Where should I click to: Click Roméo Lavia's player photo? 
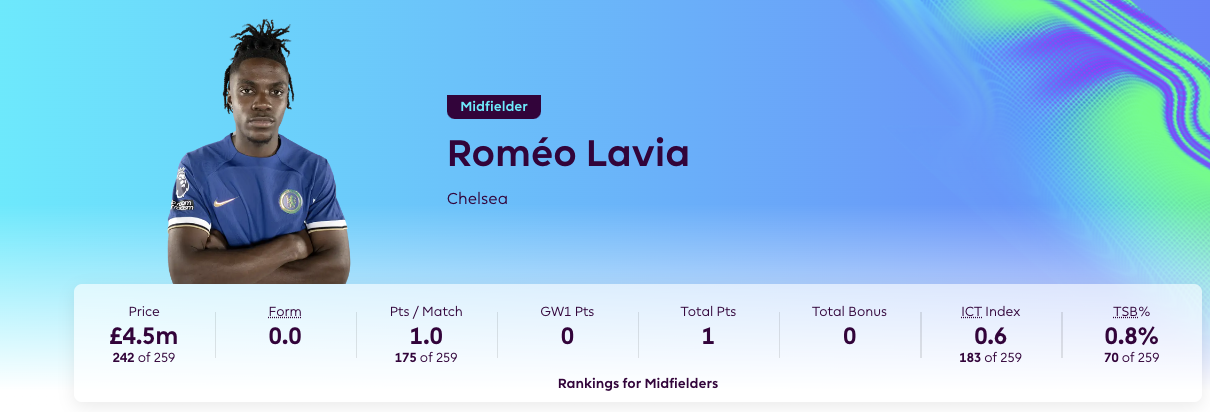click(258, 160)
